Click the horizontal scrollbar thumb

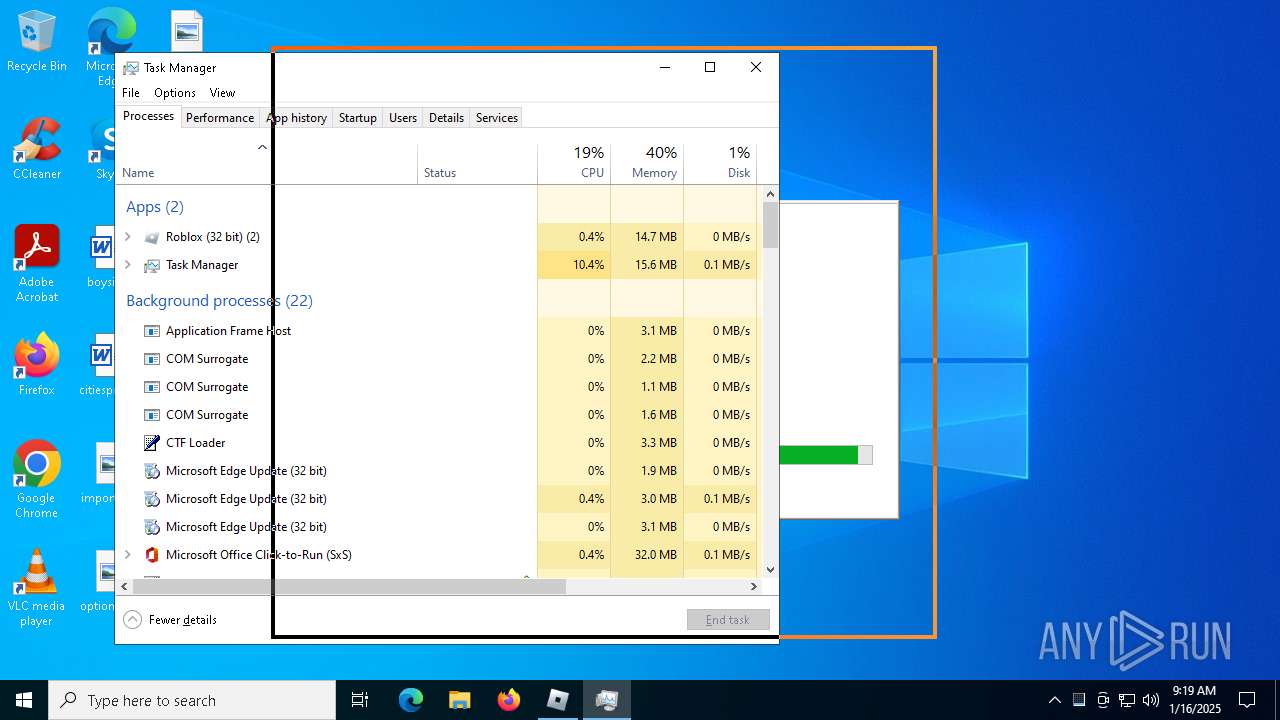tap(349, 587)
